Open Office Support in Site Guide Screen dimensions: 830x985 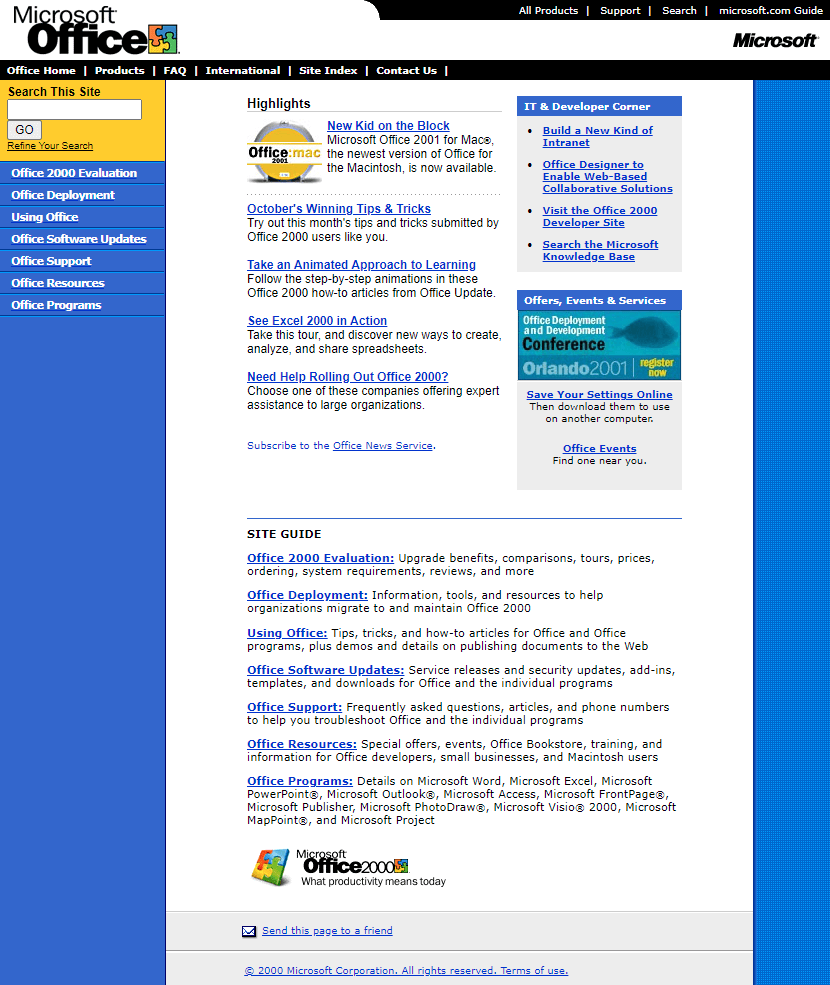tap(295, 707)
